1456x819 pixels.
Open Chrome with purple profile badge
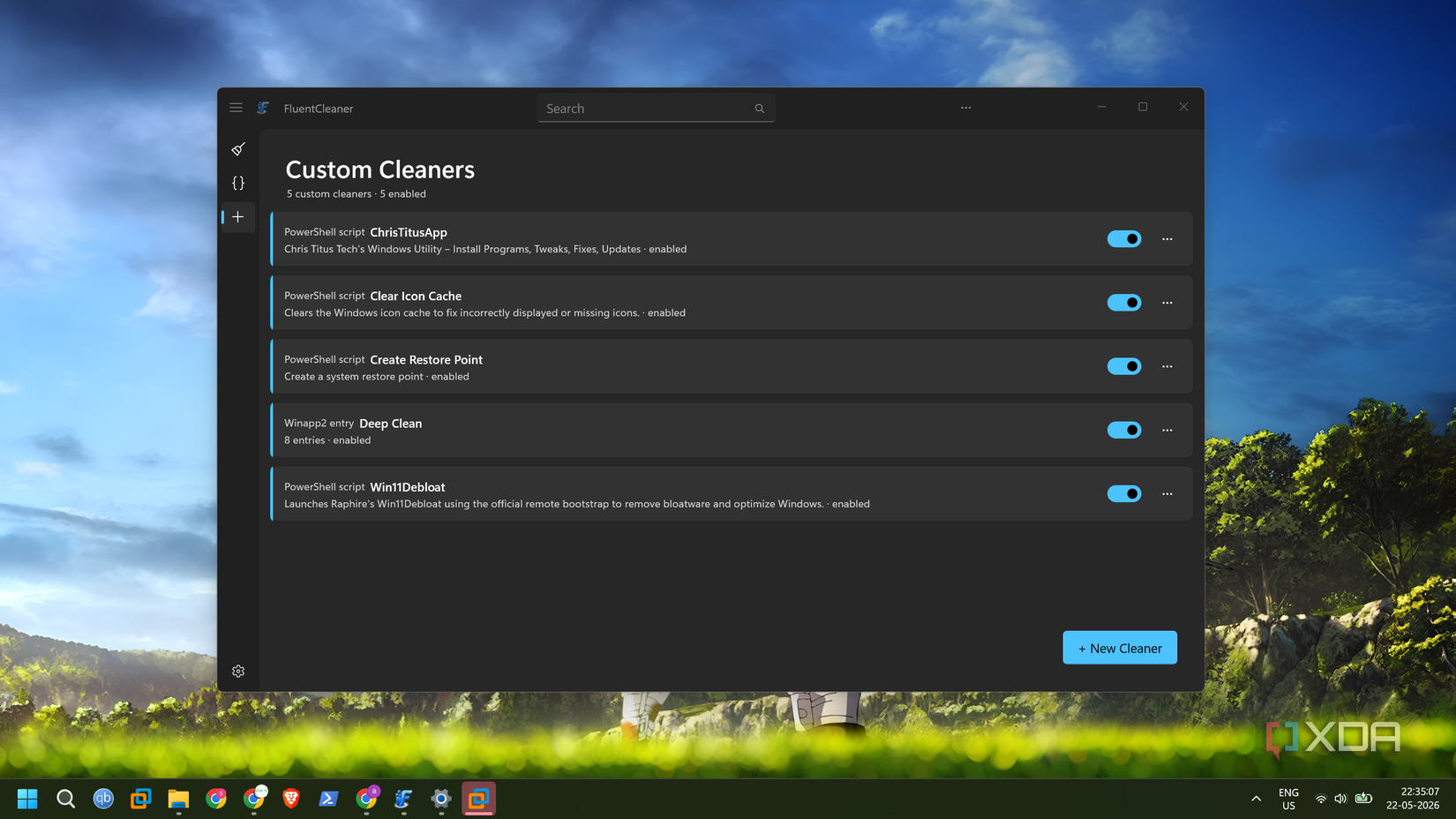[366, 799]
